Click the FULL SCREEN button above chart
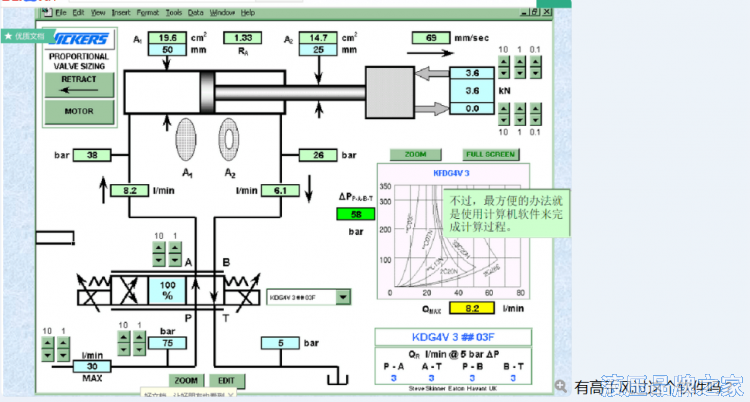Screen dimensions: 750x402 click(x=490, y=155)
